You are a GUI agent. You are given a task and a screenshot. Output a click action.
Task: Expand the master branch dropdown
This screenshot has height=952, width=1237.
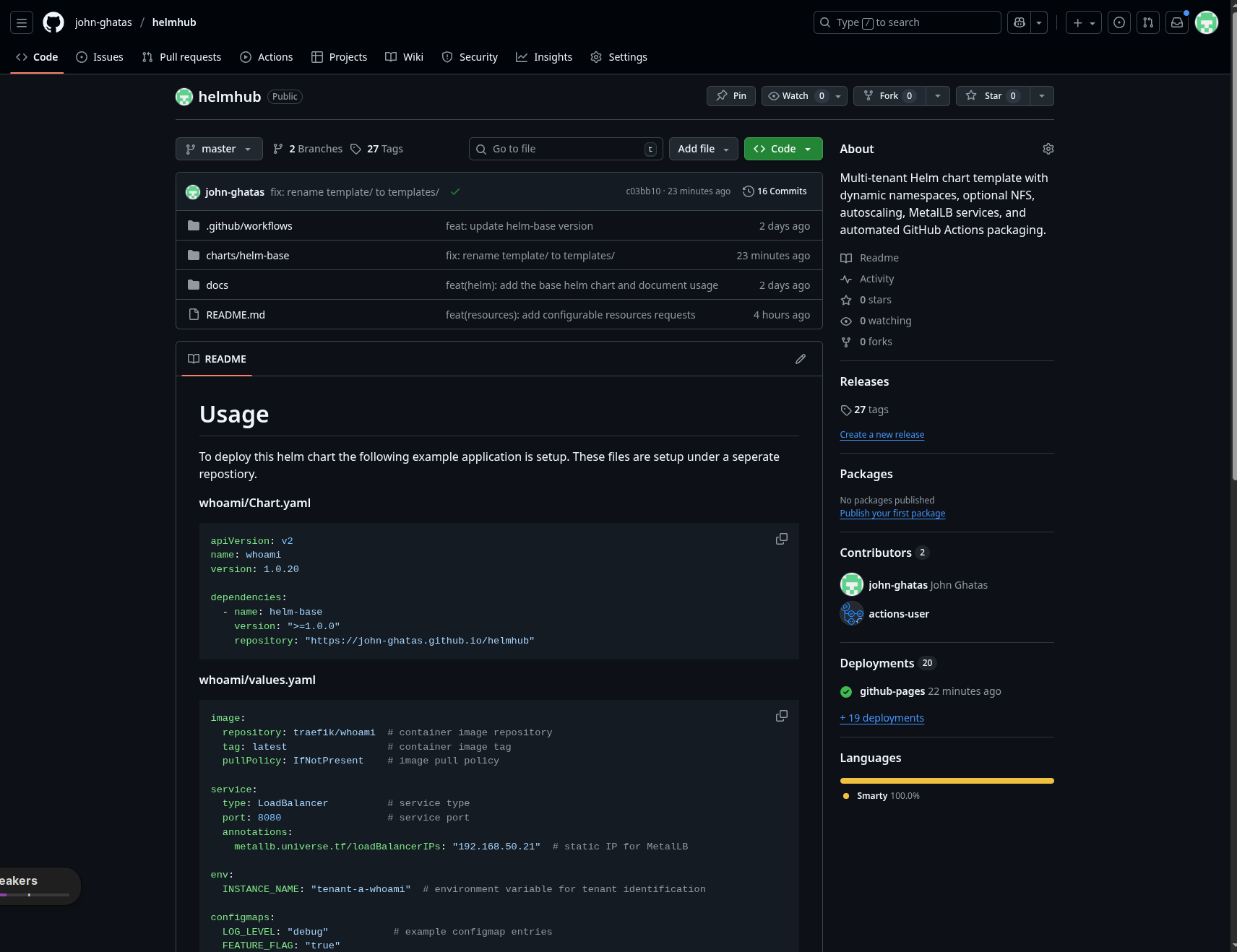point(219,149)
